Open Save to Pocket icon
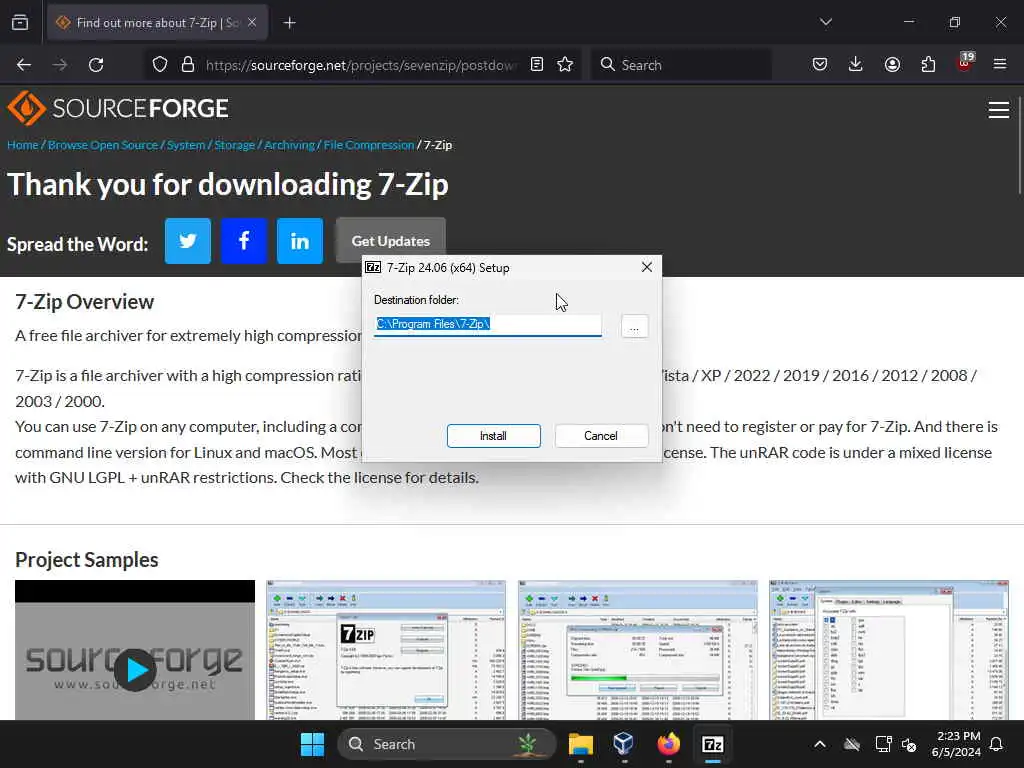Viewport: 1024px width, 768px height. (x=820, y=65)
